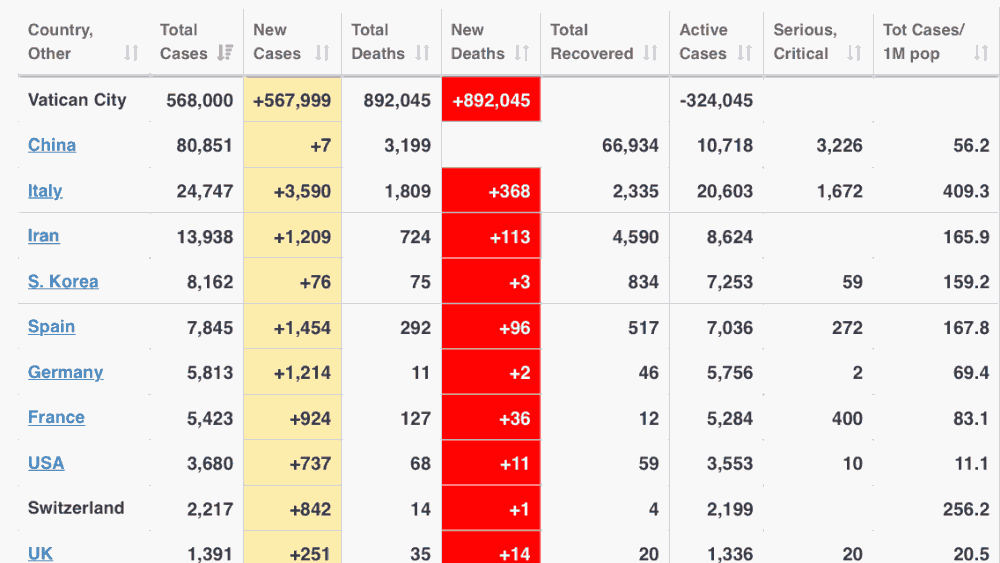Click UK total cases 1,391
This screenshot has width=1000, height=563.
(x=210, y=554)
